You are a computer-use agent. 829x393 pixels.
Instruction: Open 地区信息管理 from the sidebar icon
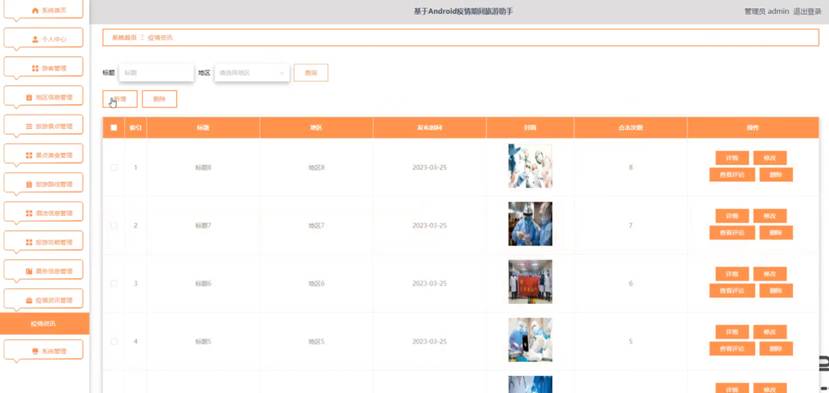(29, 97)
